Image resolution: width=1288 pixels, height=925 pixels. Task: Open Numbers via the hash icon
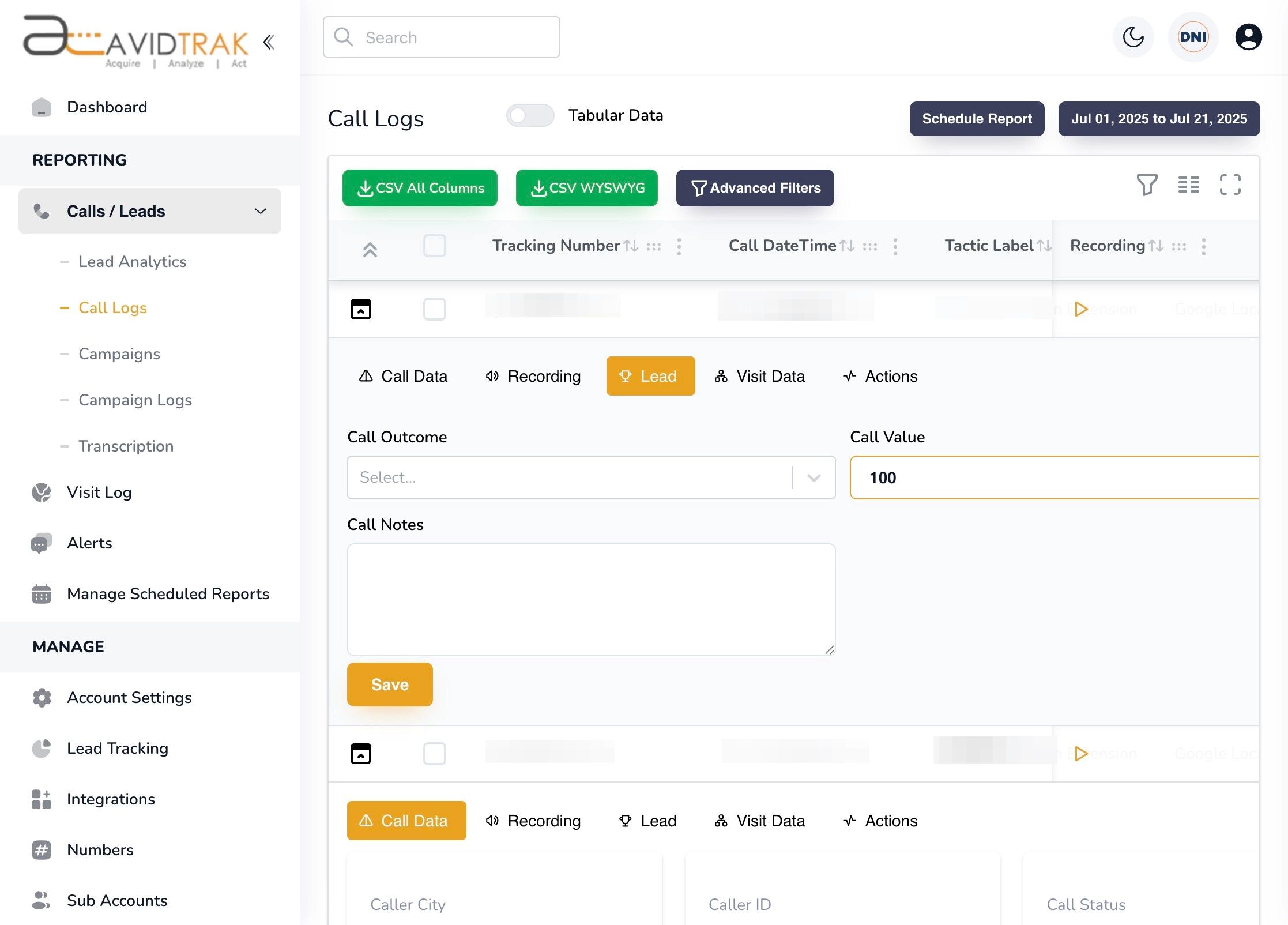pos(40,849)
